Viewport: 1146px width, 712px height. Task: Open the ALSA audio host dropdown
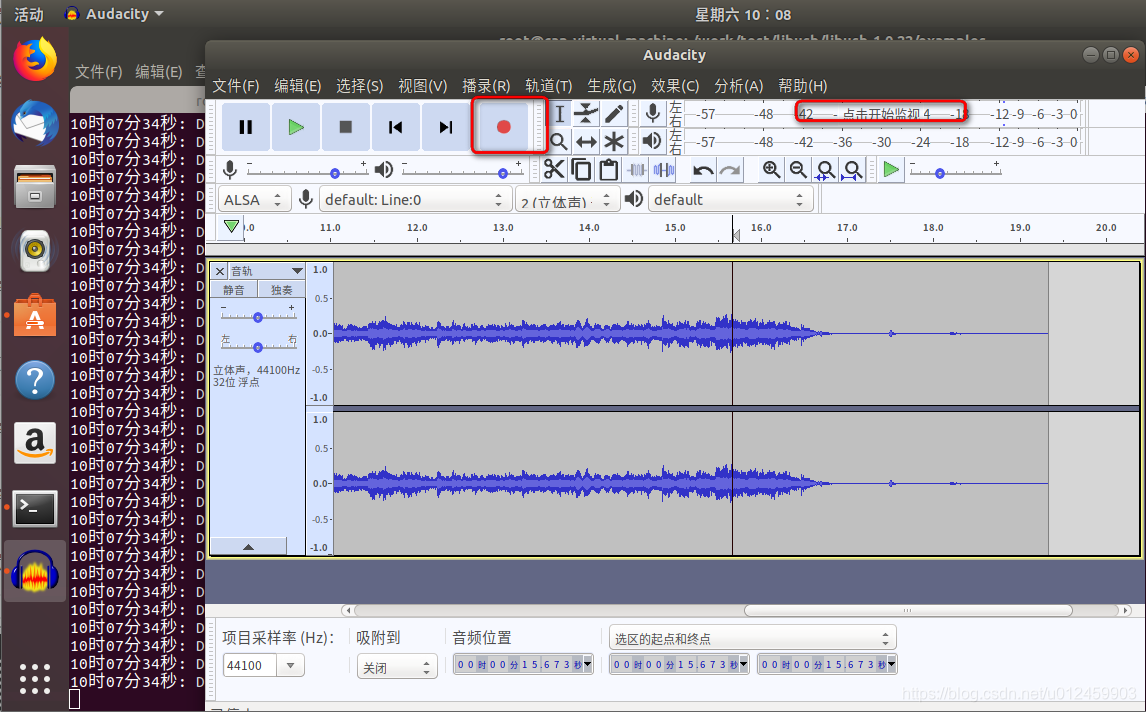coord(254,199)
